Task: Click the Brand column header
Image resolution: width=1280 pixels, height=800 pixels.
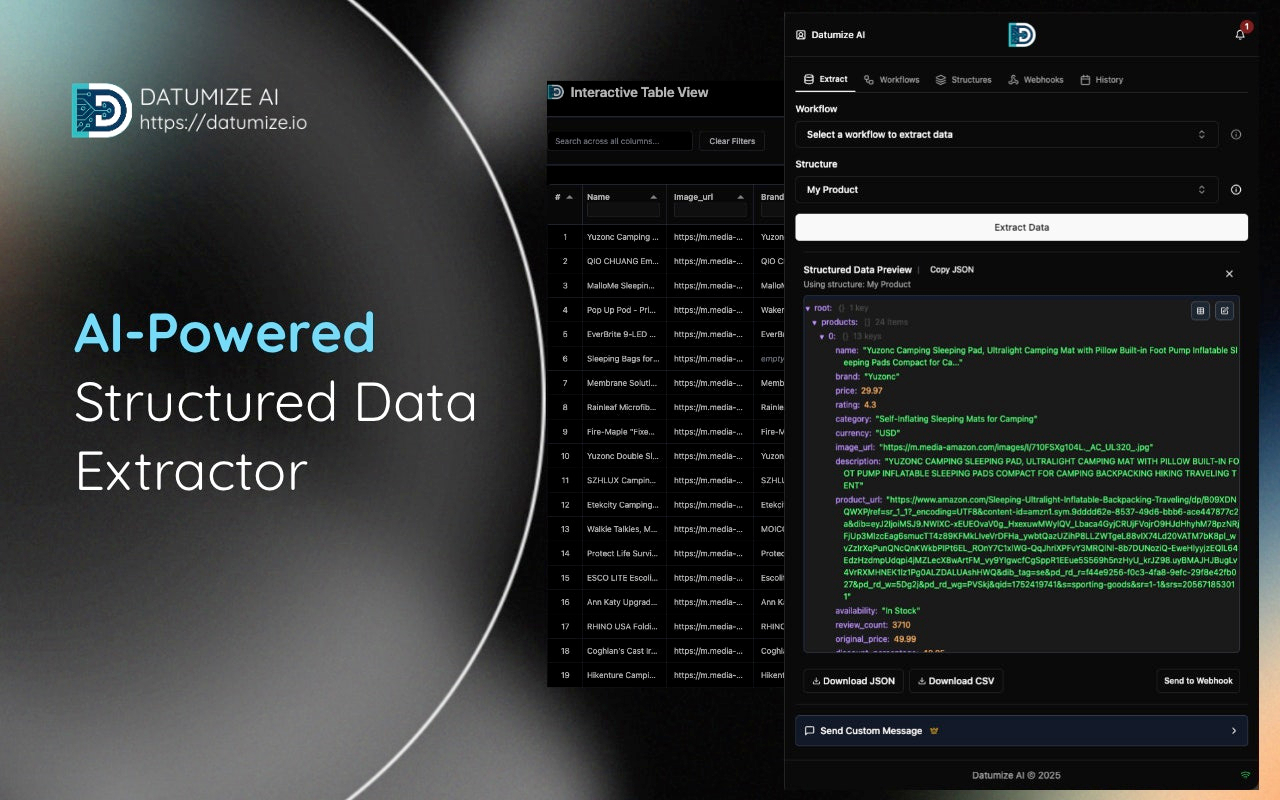Action: pos(772,197)
